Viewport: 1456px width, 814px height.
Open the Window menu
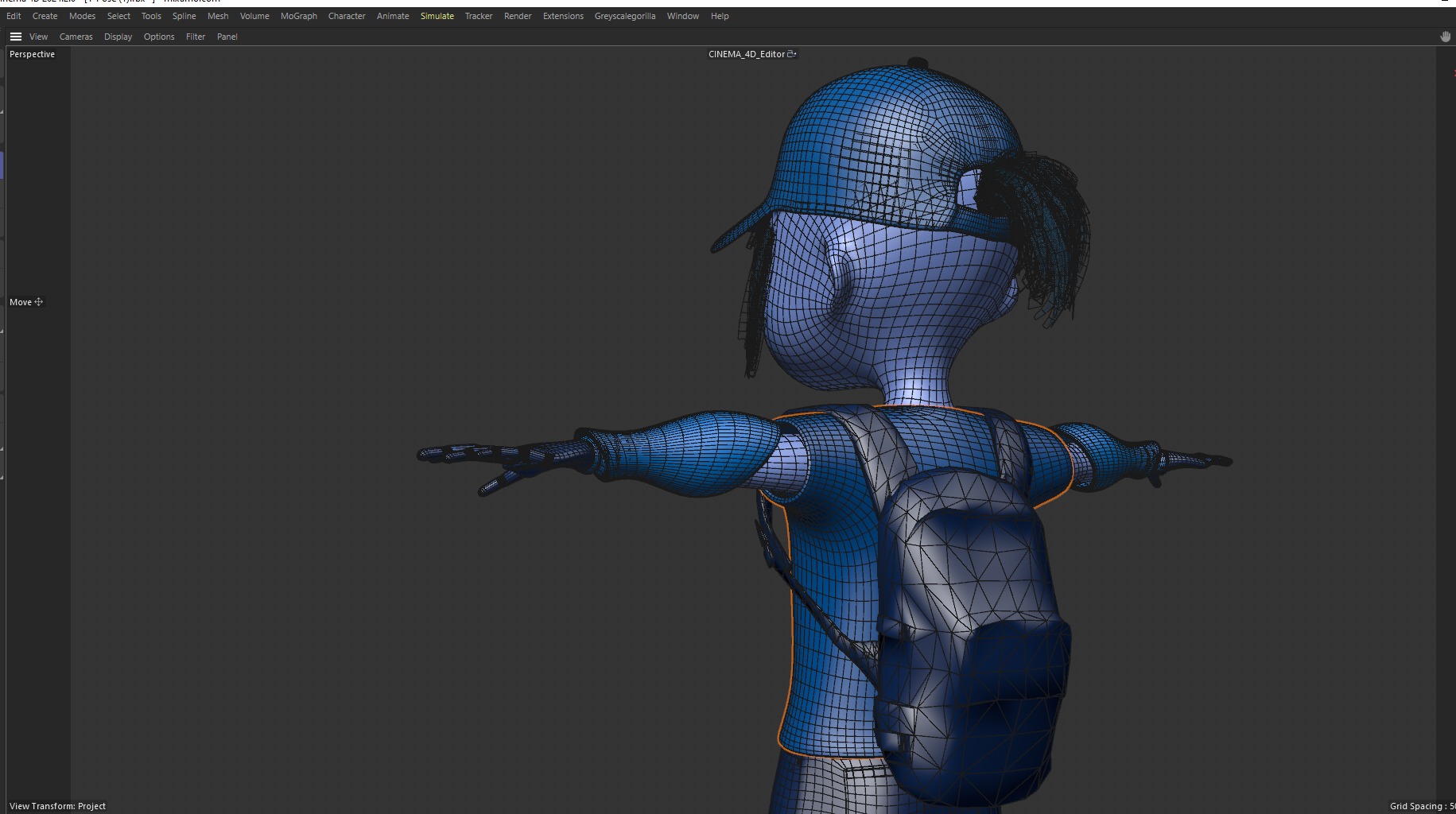[x=683, y=16]
